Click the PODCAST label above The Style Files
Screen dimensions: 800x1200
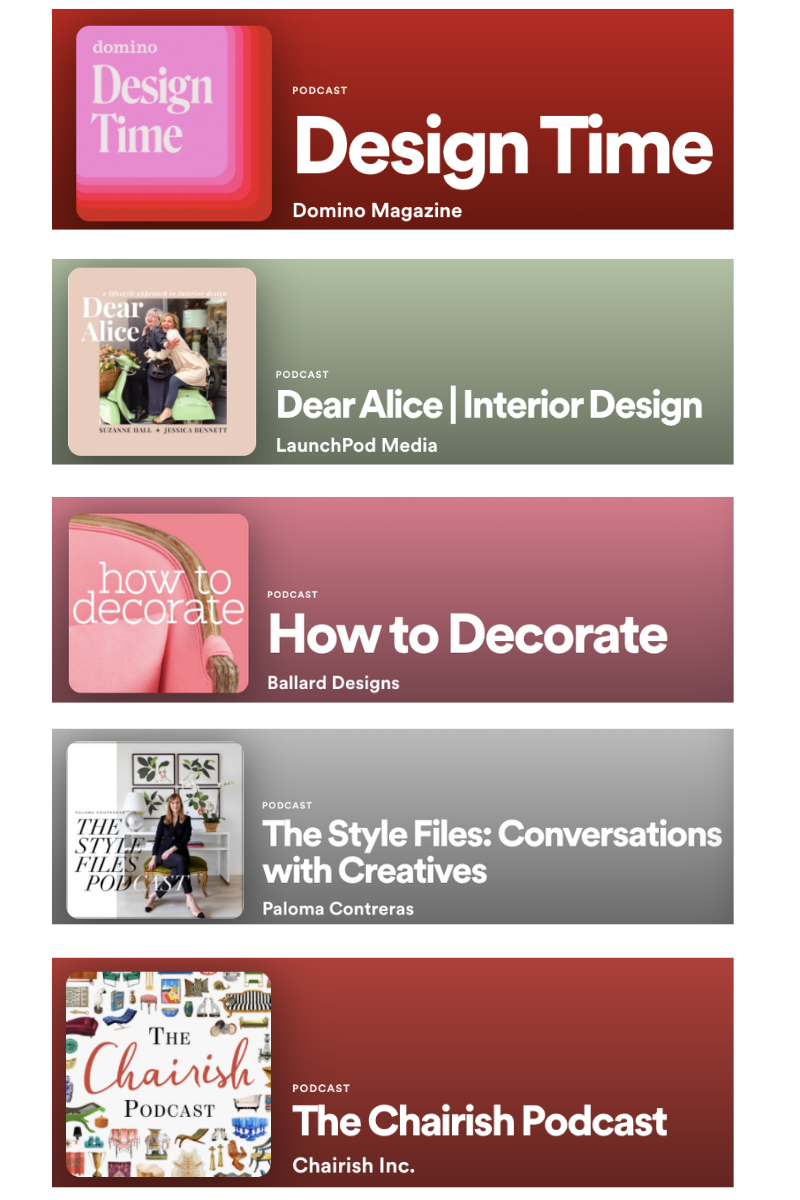288,805
